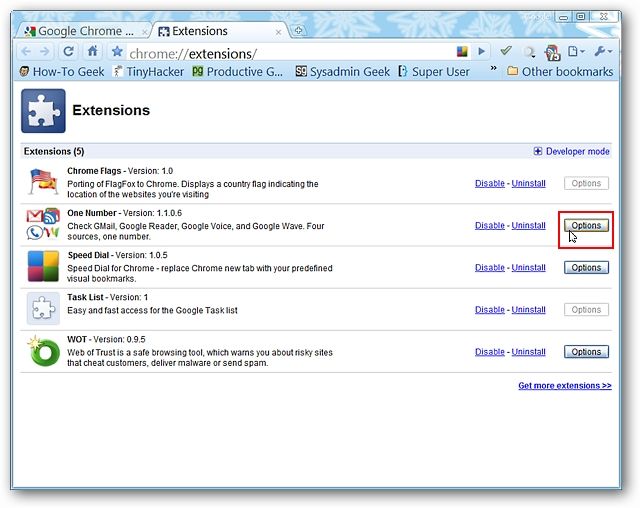Select the 'Extensions (5)' header text

[54, 151]
